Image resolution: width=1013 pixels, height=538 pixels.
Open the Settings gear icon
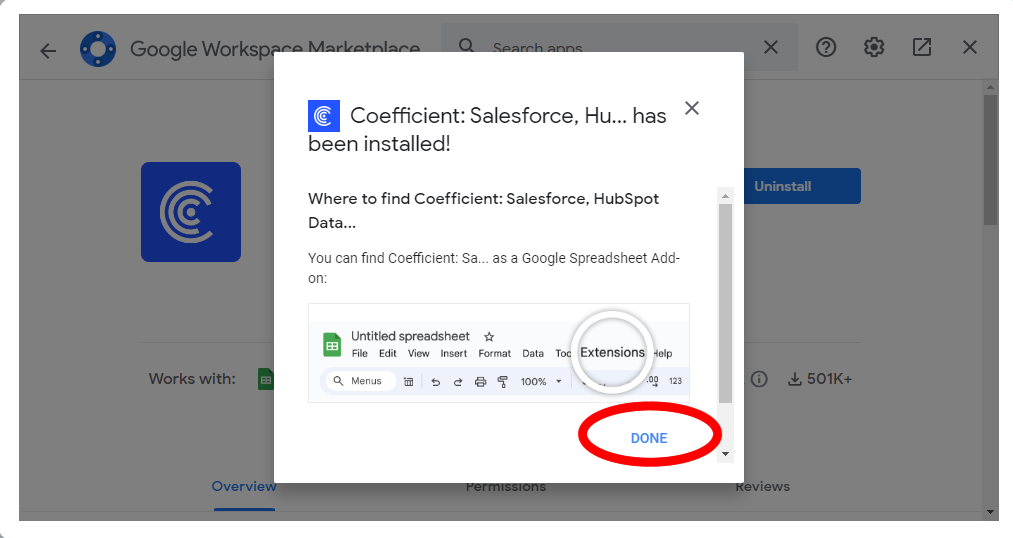click(x=874, y=47)
